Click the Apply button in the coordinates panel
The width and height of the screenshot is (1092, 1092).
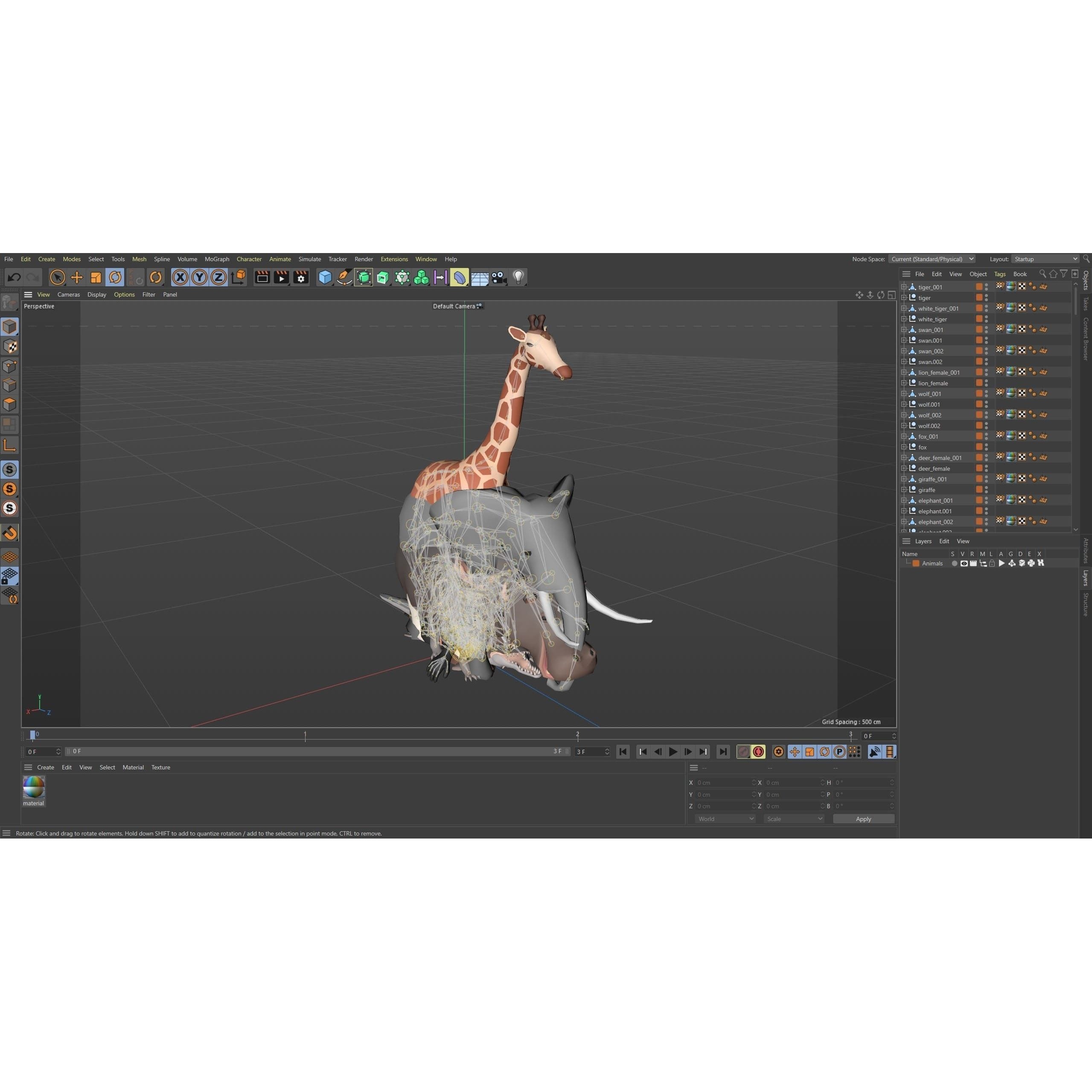[x=863, y=818]
